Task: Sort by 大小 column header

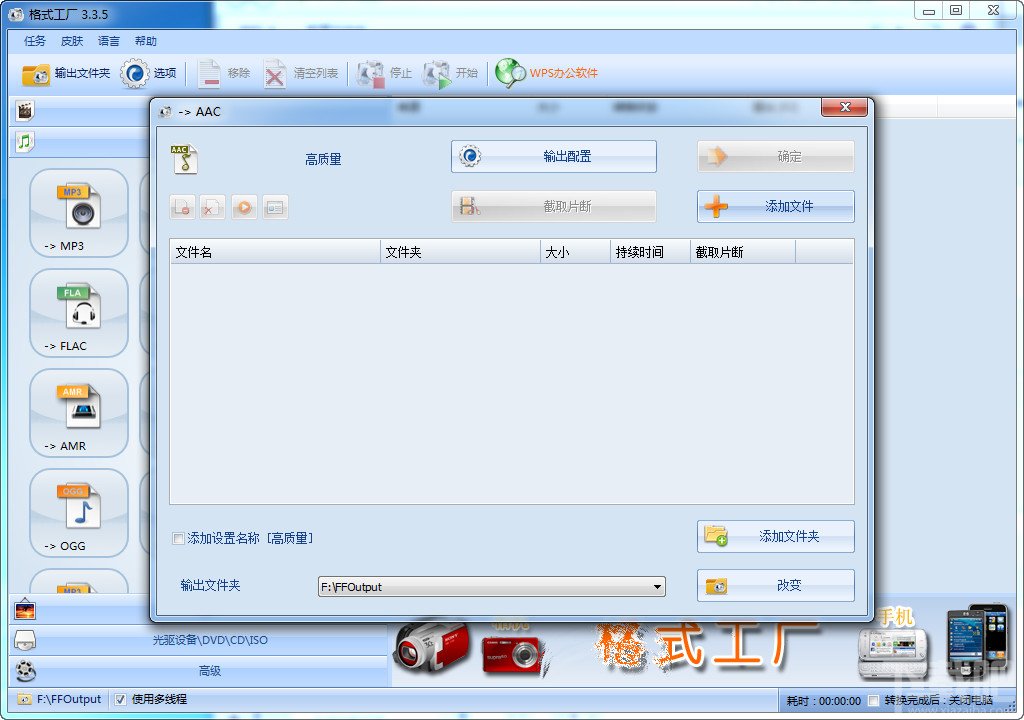Action: (575, 252)
